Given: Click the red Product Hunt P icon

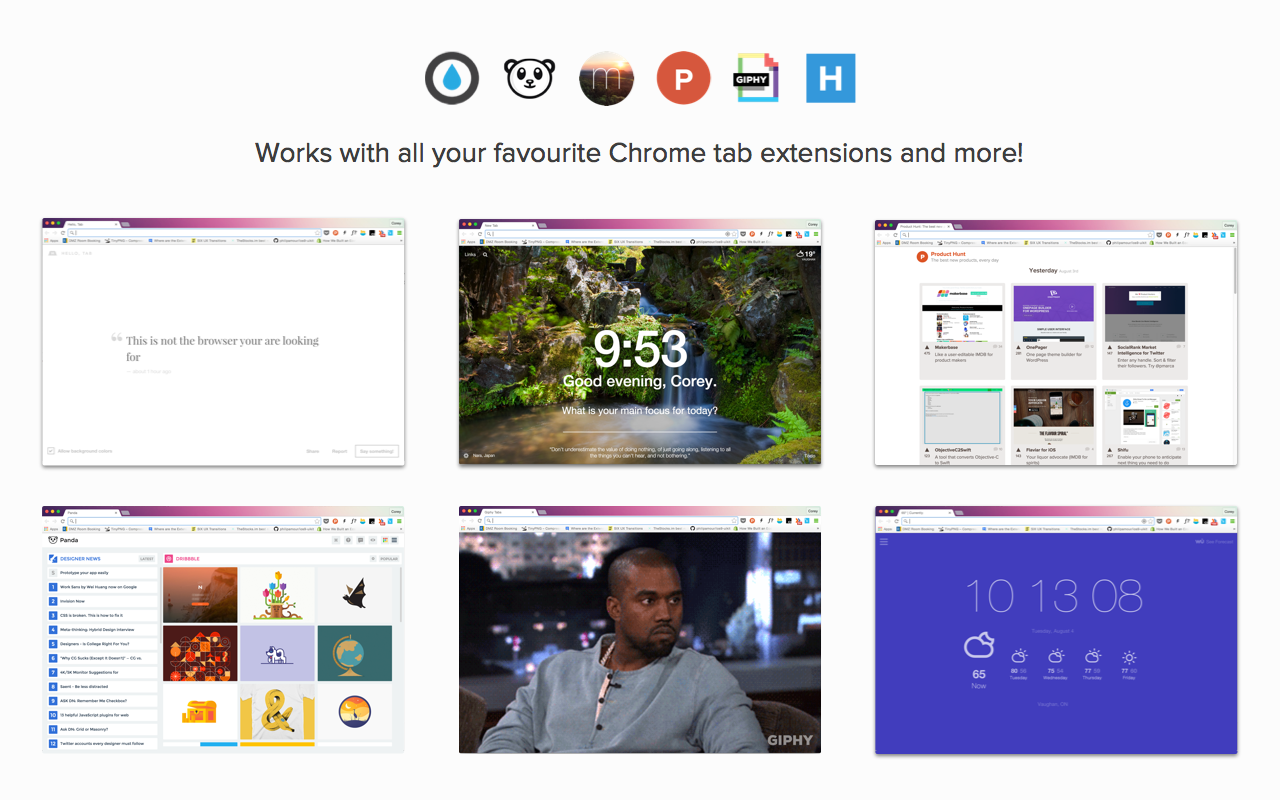Looking at the screenshot, I should 684,78.
